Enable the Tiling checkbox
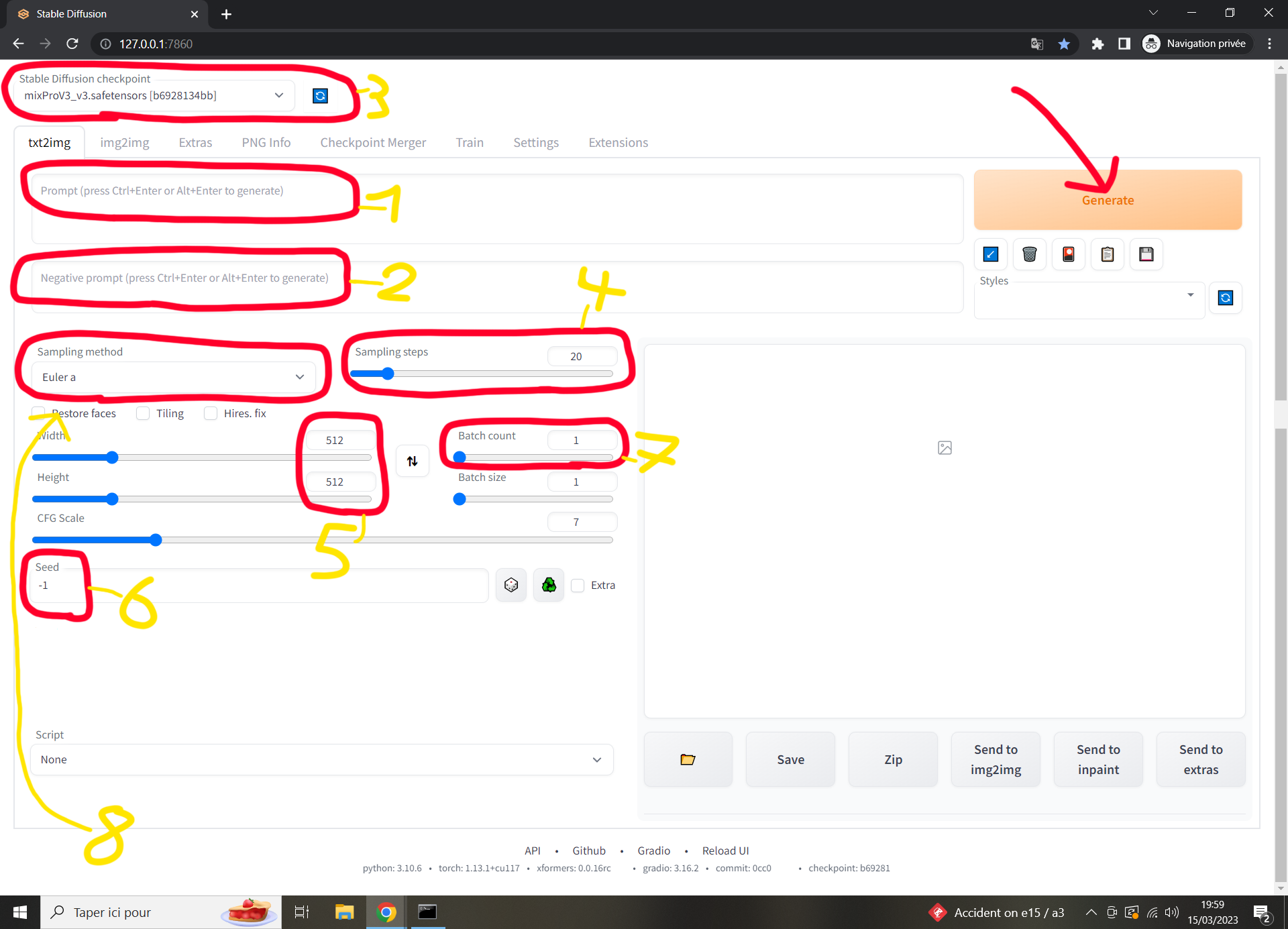 click(x=143, y=413)
